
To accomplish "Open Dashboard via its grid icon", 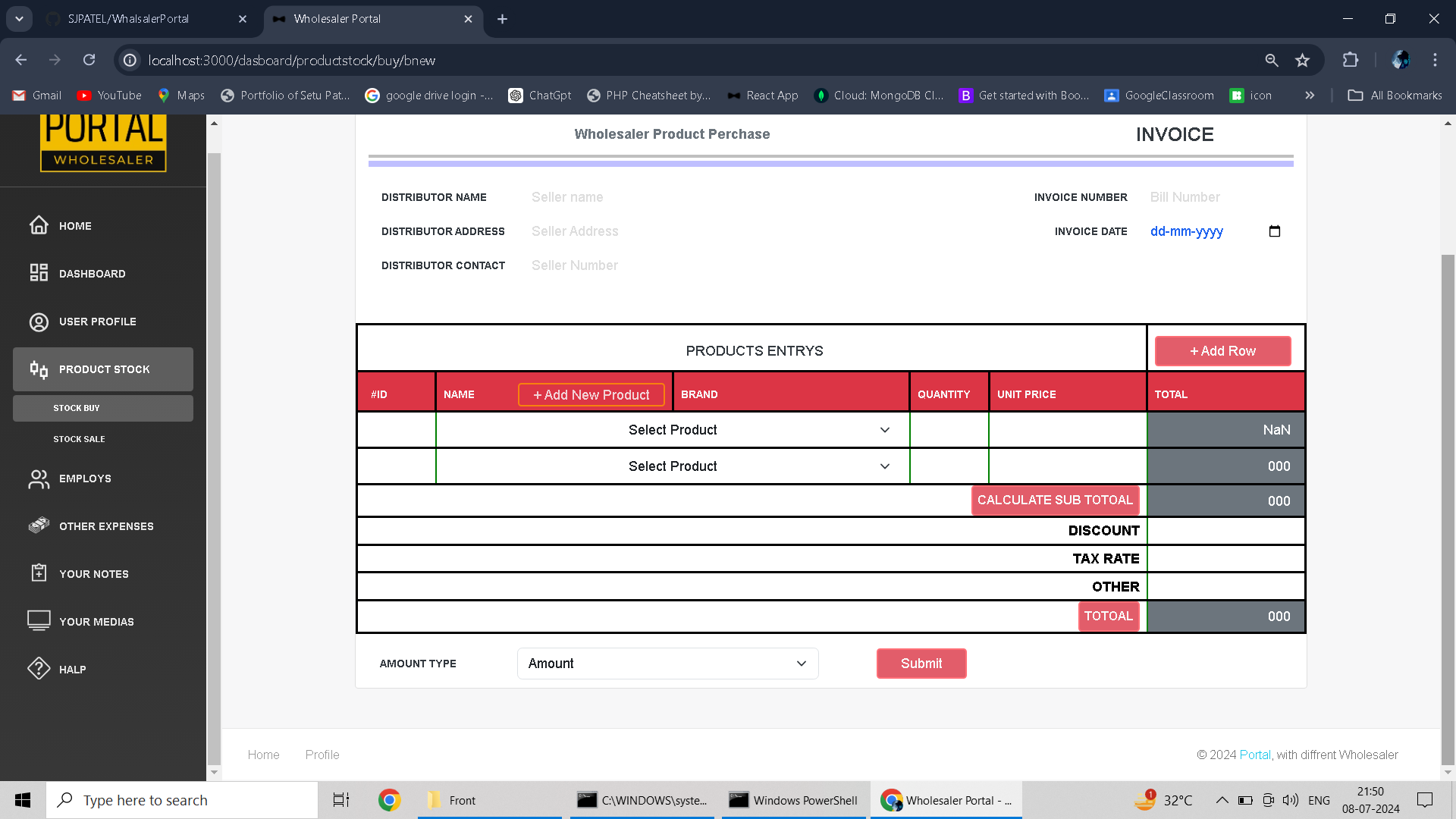I will pyautogui.click(x=39, y=273).
